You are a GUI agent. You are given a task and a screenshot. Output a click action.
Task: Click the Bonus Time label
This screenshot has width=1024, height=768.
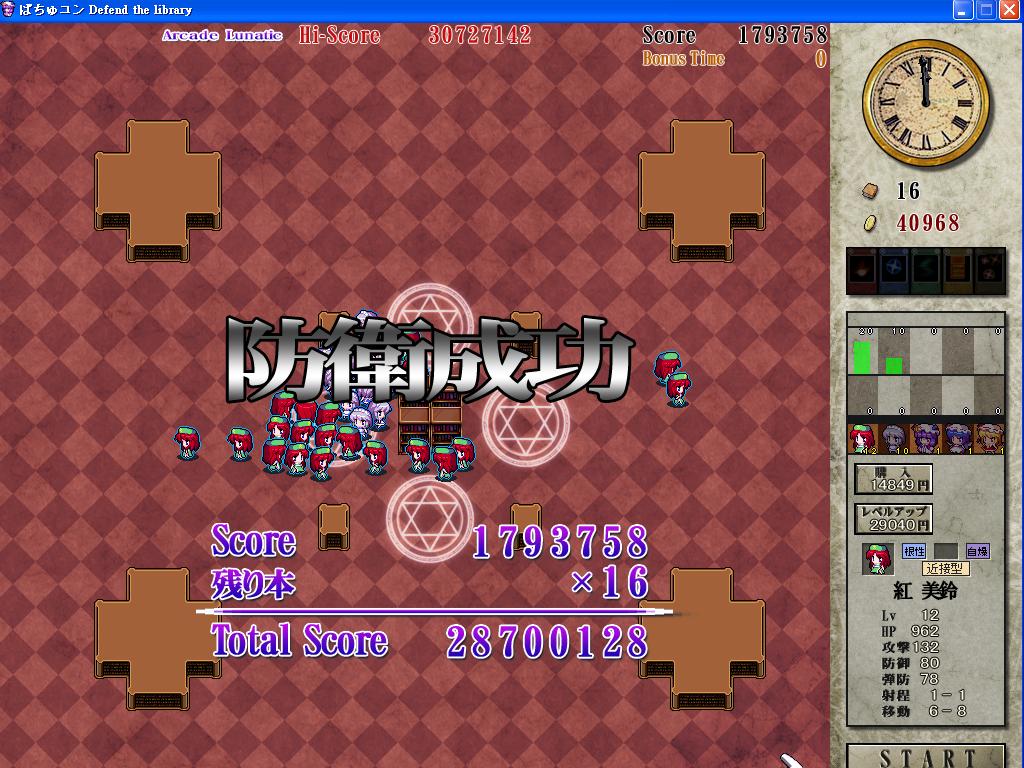683,59
